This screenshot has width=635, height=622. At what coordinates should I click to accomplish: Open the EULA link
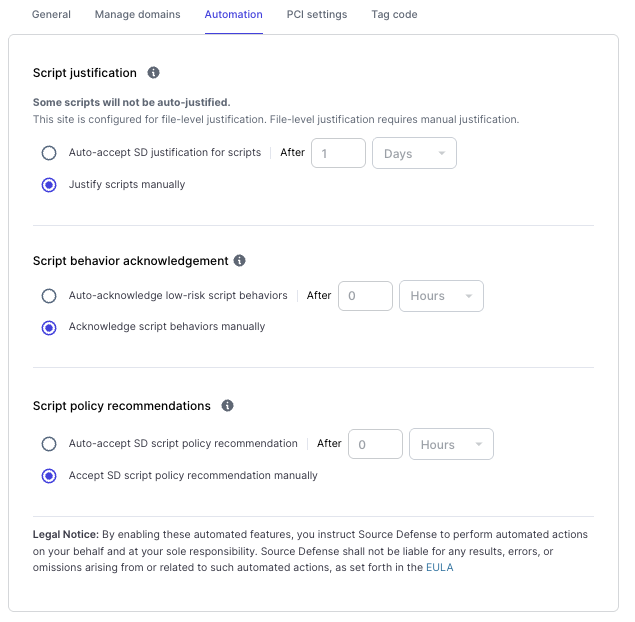(x=441, y=568)
